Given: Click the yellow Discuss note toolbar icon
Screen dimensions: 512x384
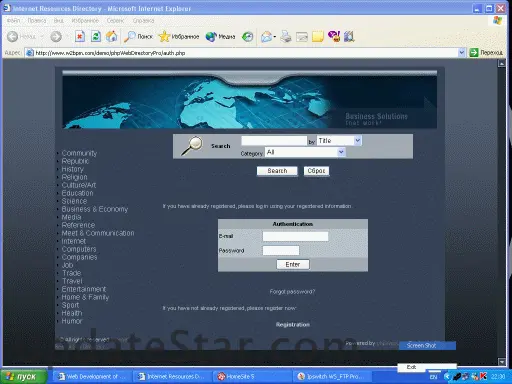Looking at the screenshot, I should (318, 37).
